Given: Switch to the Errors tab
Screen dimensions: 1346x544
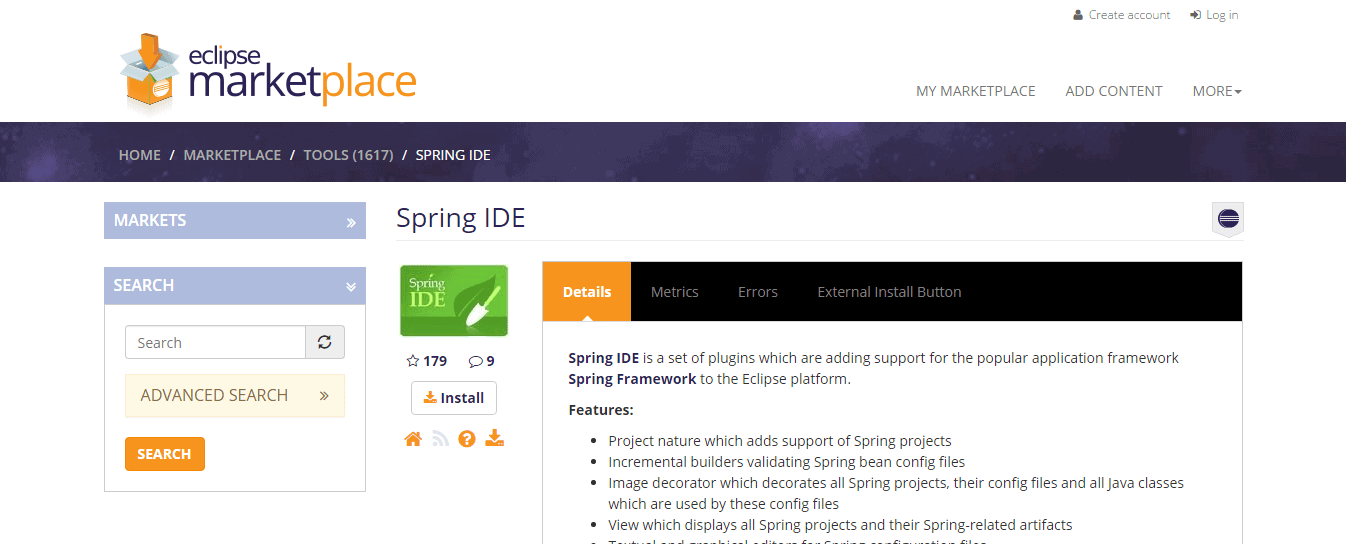Looking at the screenshot, I should tap(758, 292).
